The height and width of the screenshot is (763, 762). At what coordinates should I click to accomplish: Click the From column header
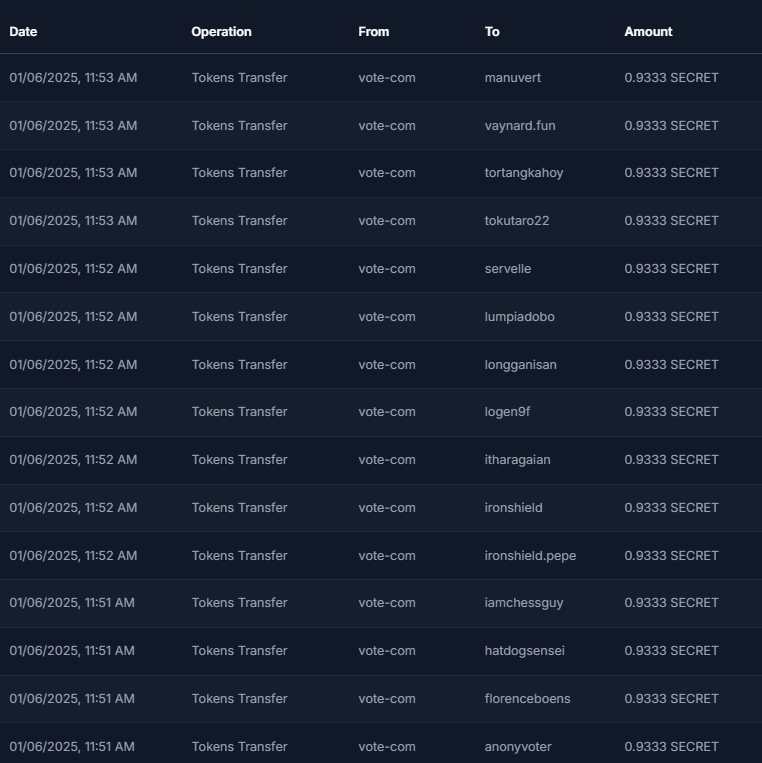click(x=373, y=32)
